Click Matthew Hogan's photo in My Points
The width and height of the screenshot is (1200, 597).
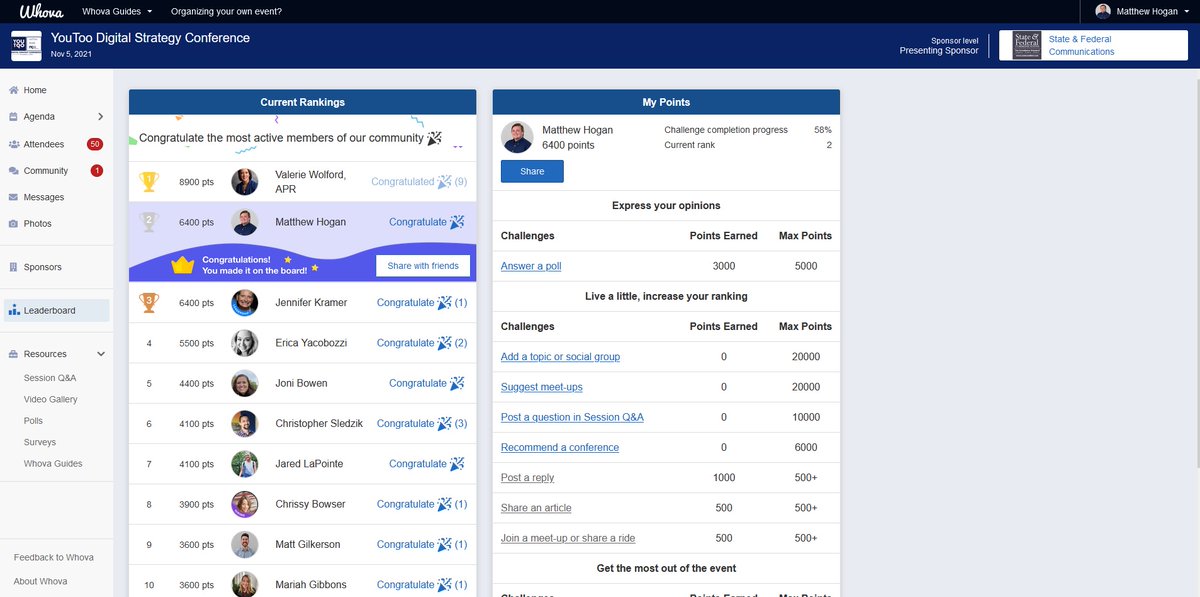(517, 138)
